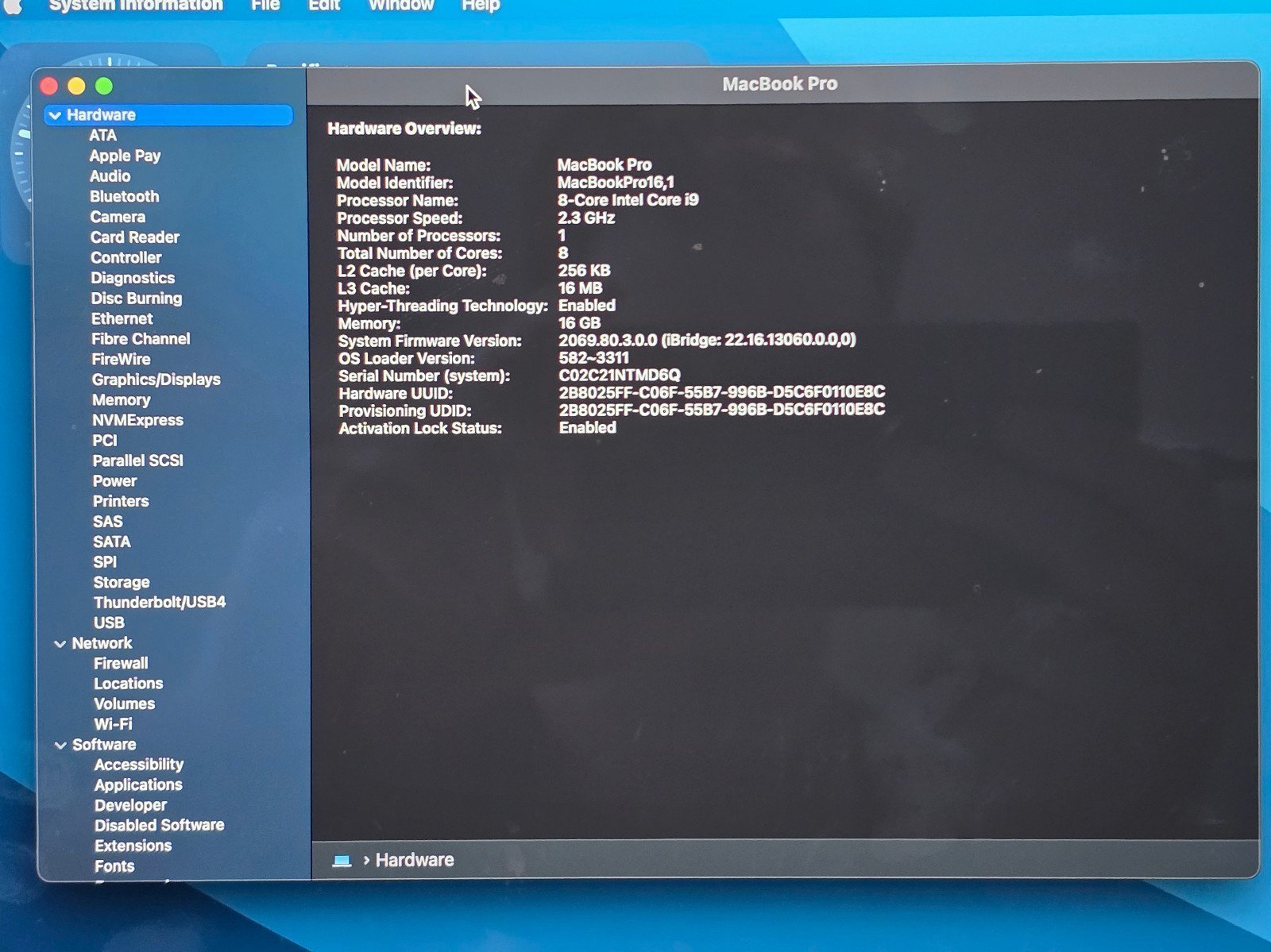
Task: Select Firewall under Network
Action: pyautogui.click(x=121, y=664)
